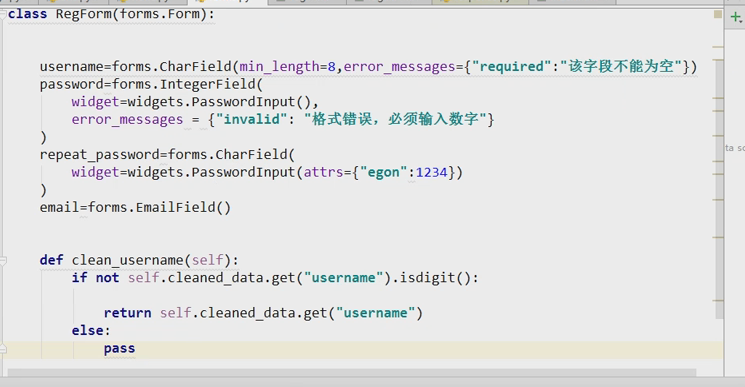Click the "egon" string key
The image size is (745, 387).
pos(383,172)
